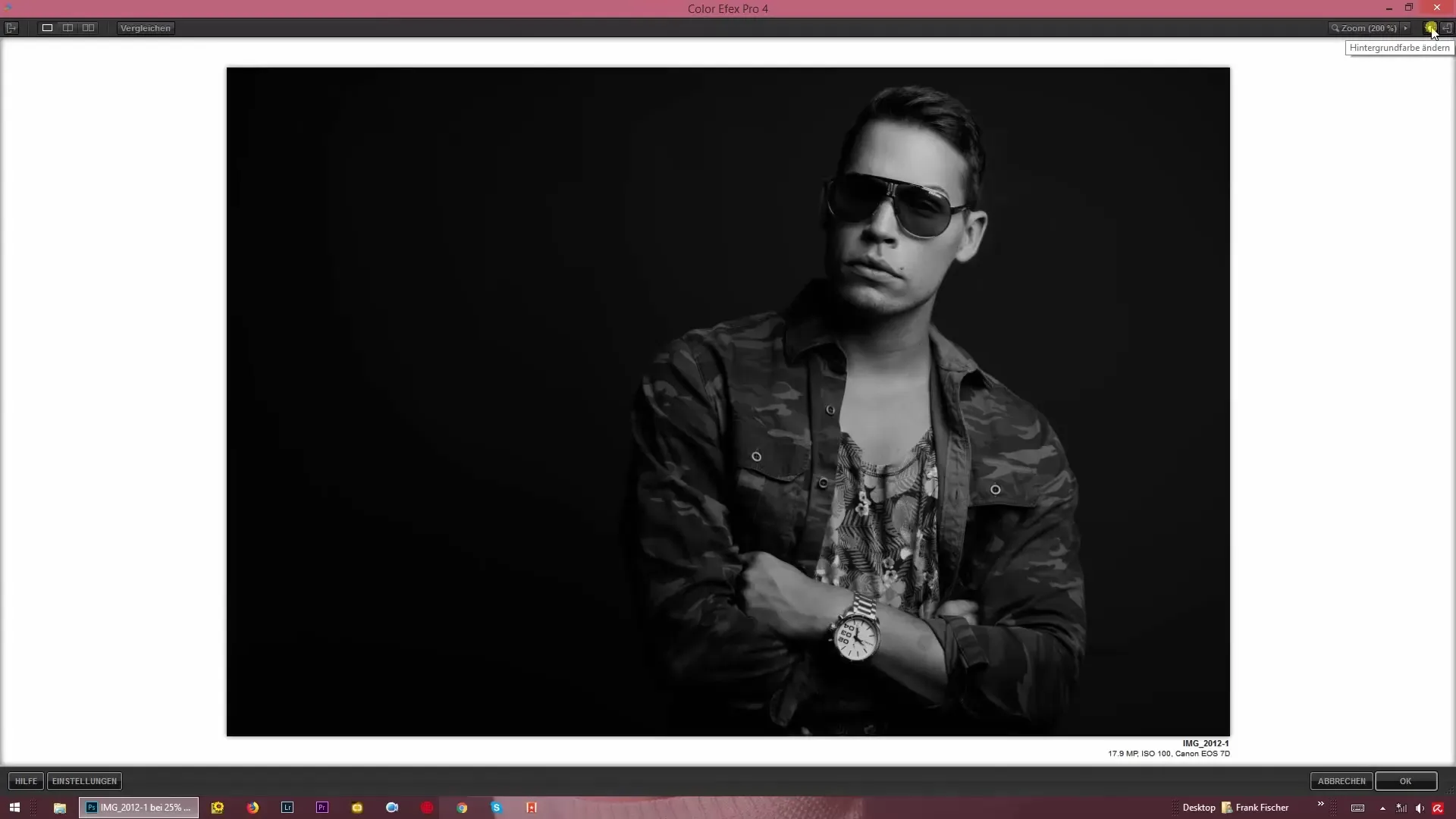
Task: Open the zoom level dropdown arrow
Action: (1406, 28)
